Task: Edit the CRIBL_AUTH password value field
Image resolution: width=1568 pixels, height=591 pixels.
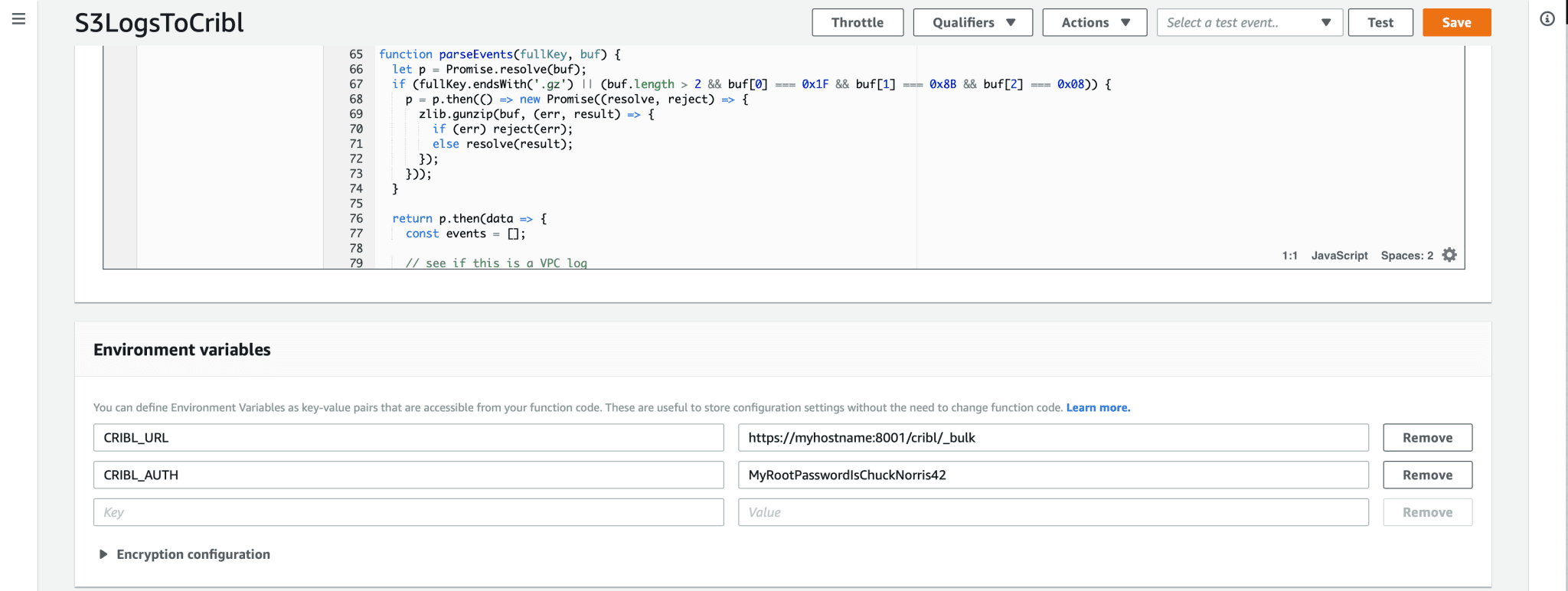Action: pos(1053,475)
